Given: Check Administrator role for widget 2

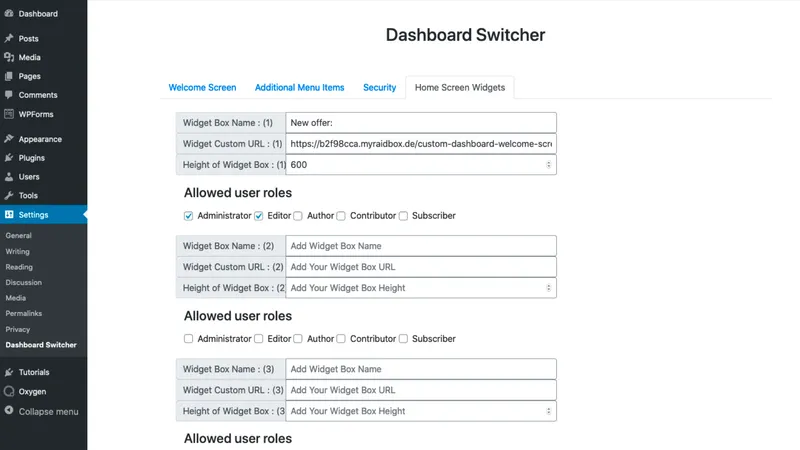Looking at the screenshot, I should 188,339.
